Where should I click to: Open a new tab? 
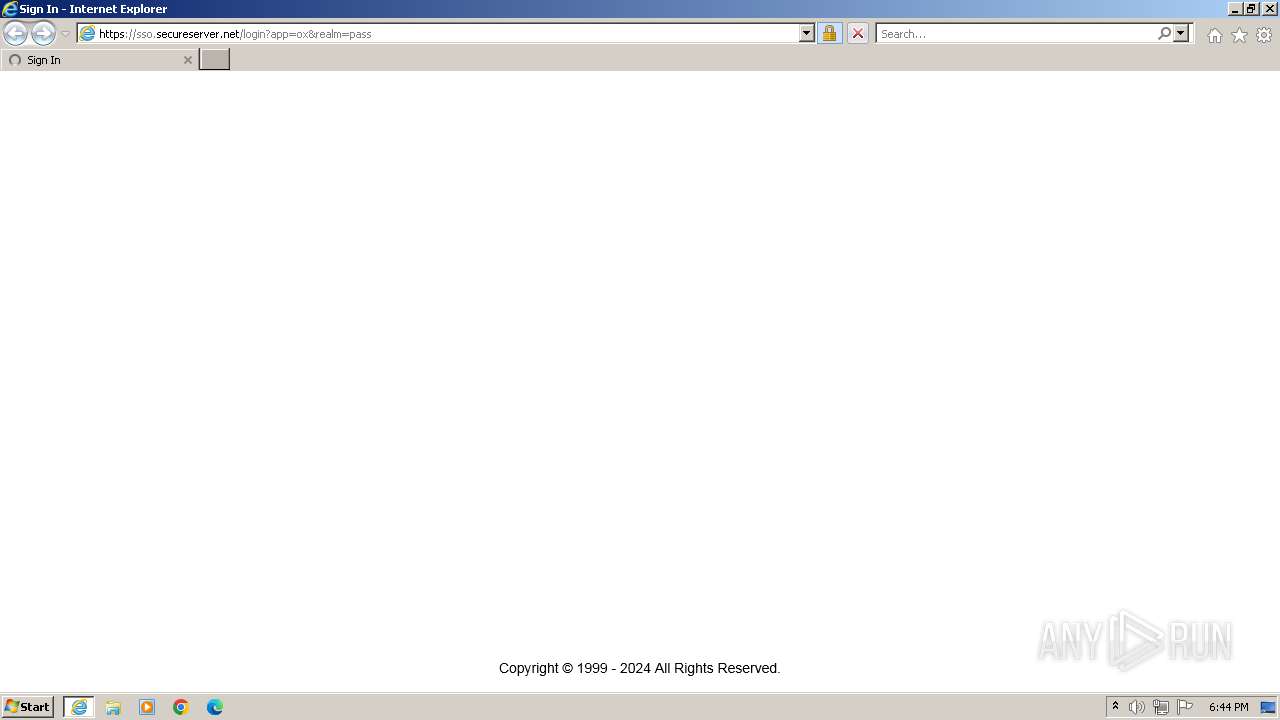point(215,60)
